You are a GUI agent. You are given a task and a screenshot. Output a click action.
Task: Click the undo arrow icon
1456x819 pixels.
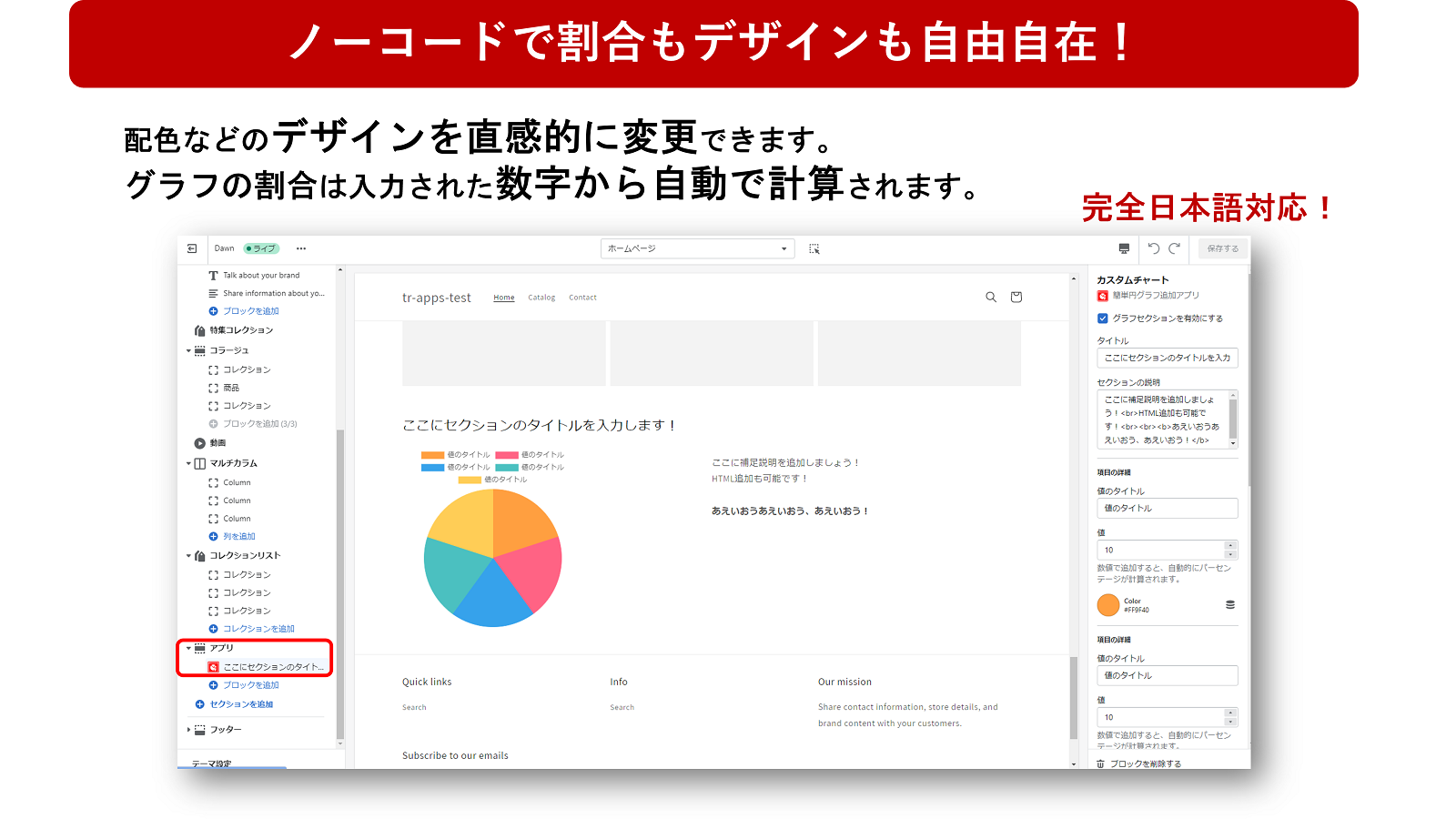pos(1154,248)
